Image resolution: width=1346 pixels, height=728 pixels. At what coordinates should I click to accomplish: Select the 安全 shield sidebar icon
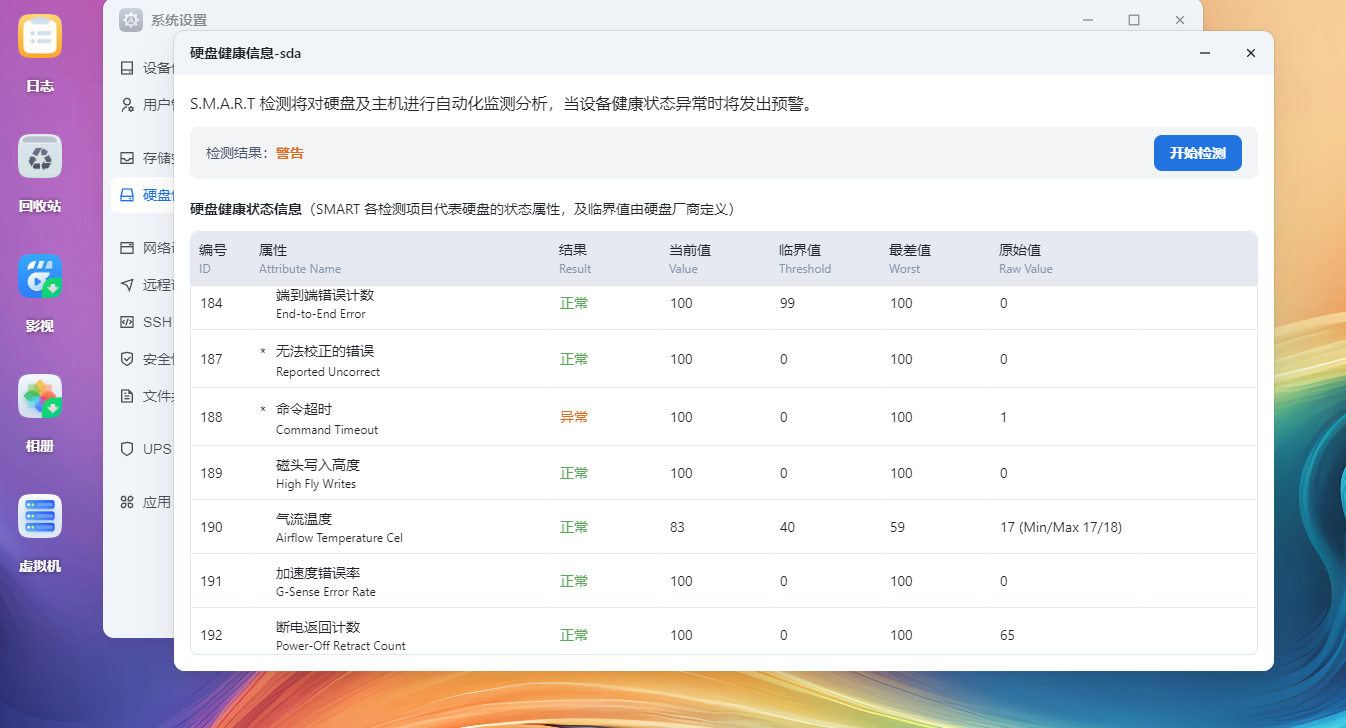(127, 358)
